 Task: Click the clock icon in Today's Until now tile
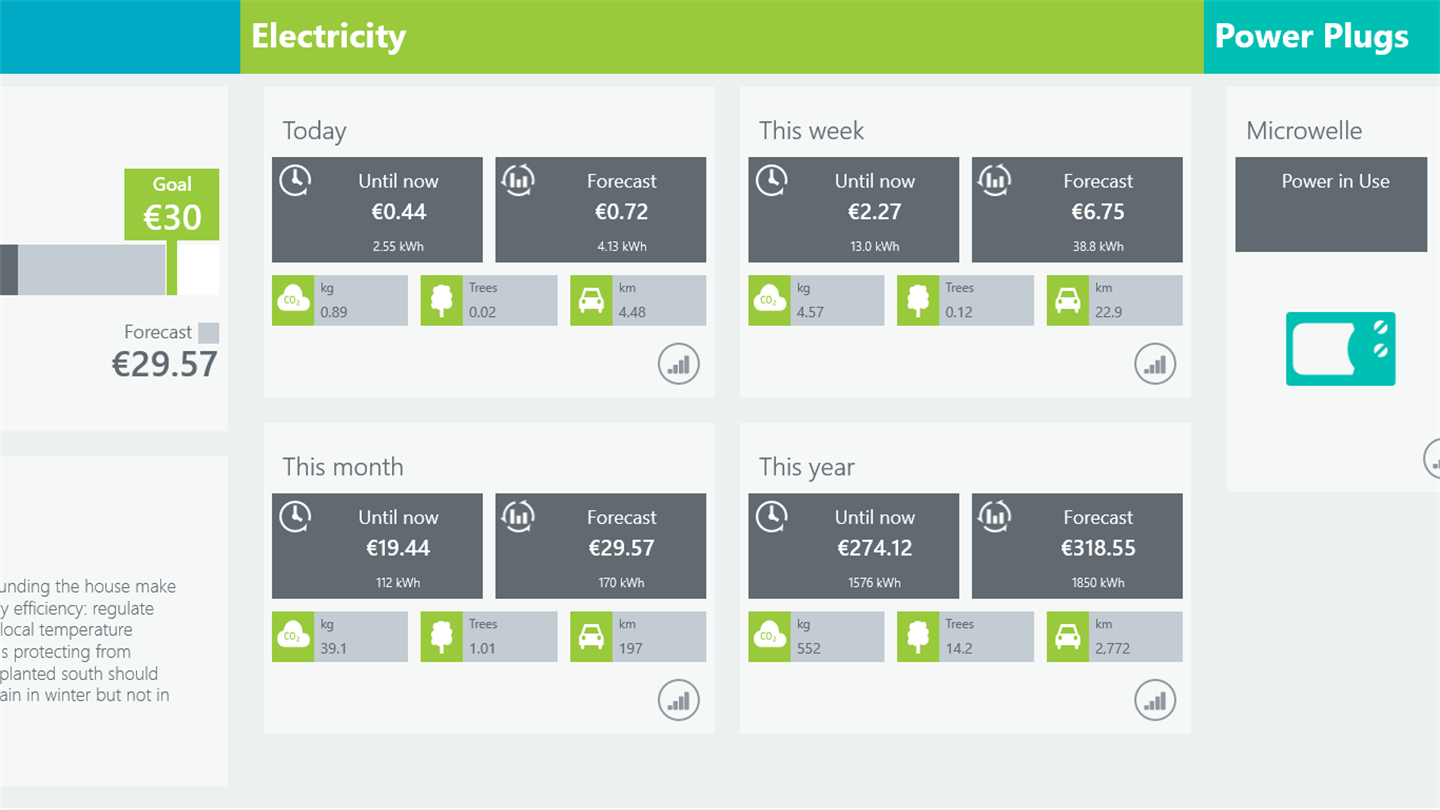(x=294, y=181)
